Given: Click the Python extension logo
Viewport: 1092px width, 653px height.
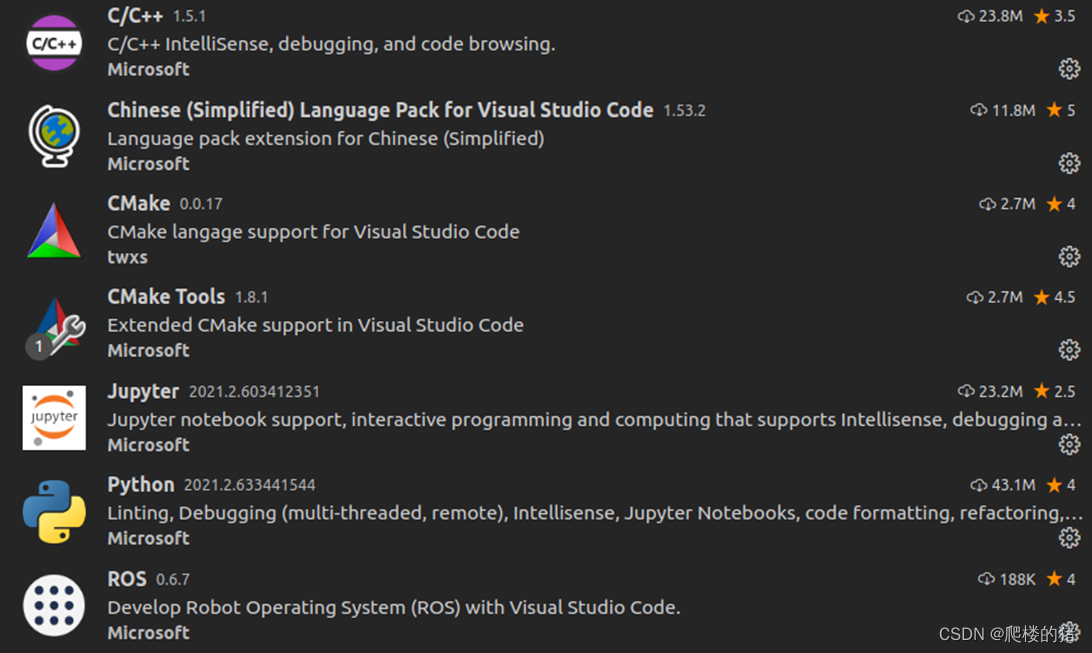Looking at the screenshot, I should [54, 511].
